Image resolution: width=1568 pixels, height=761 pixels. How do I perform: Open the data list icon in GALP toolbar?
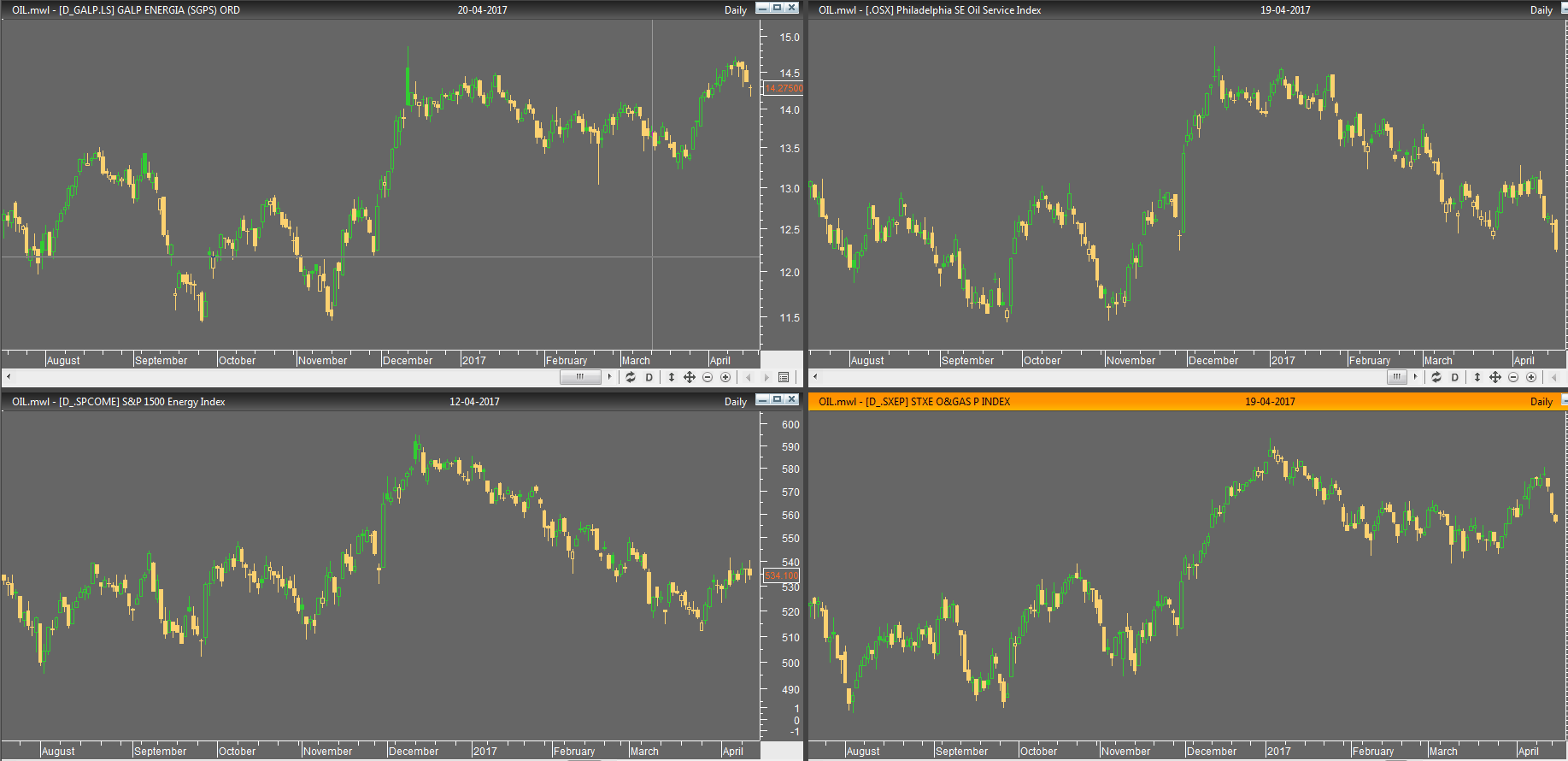(x=784, y=377)
